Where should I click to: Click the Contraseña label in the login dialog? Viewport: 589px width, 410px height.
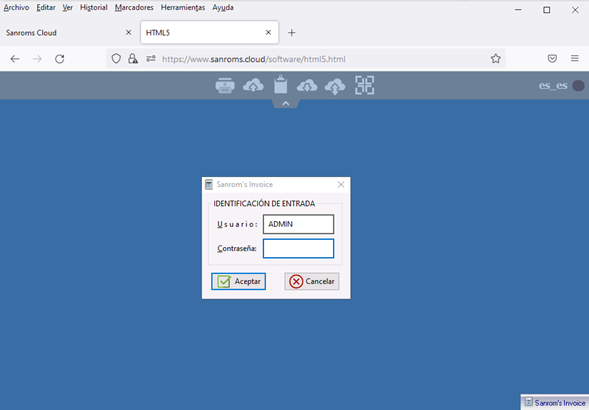[x=237, y=248]
